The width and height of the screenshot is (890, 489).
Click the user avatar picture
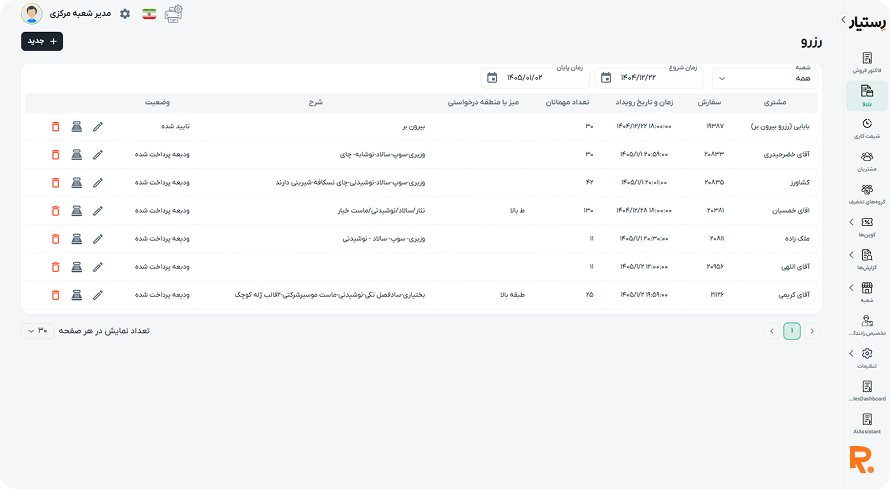(x=32, y=14)
